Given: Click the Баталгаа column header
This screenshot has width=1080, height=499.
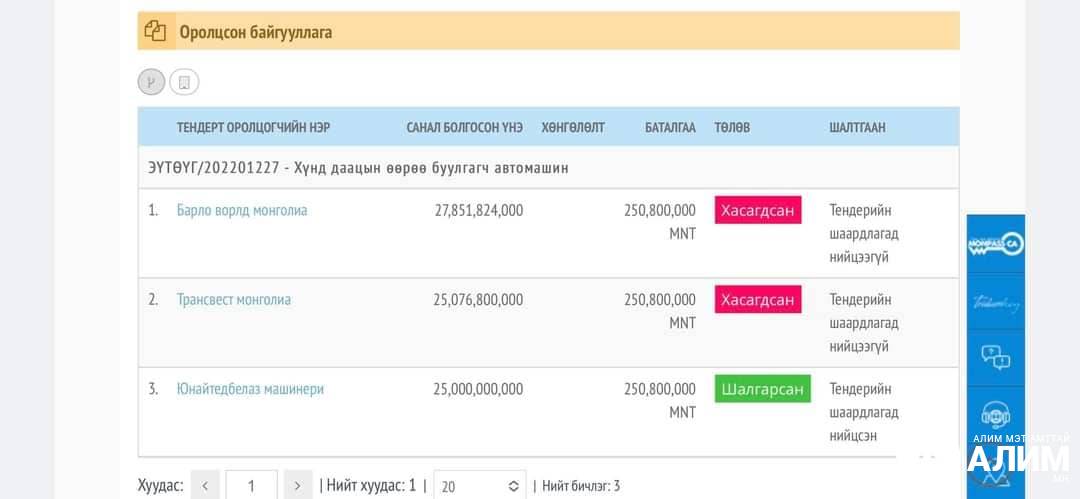Looking at the screenshot, I should pos(670,128).
